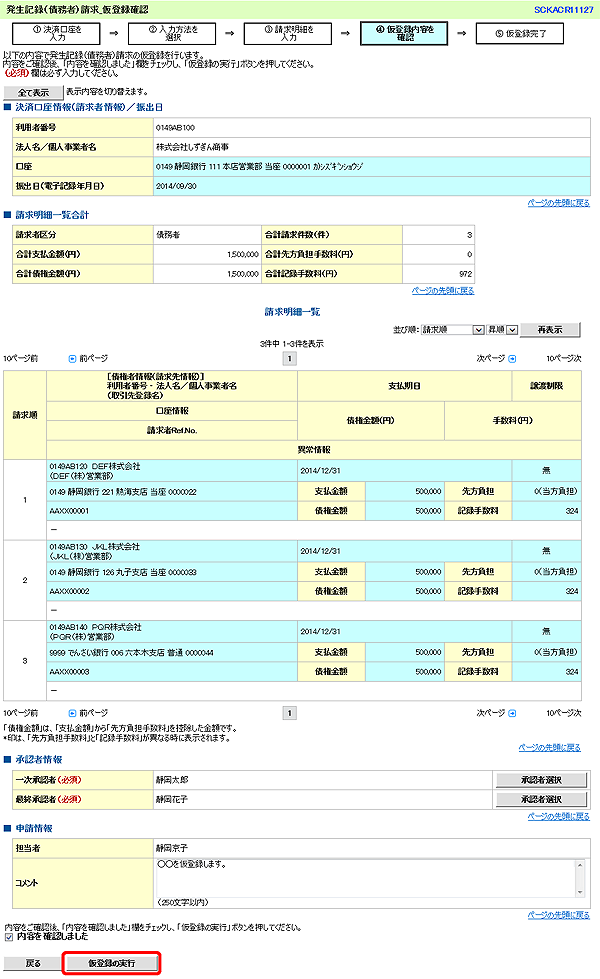Click the 請求者区分 value 債務者
This screenshot has width=600, height=979.
tap(168, 235)
